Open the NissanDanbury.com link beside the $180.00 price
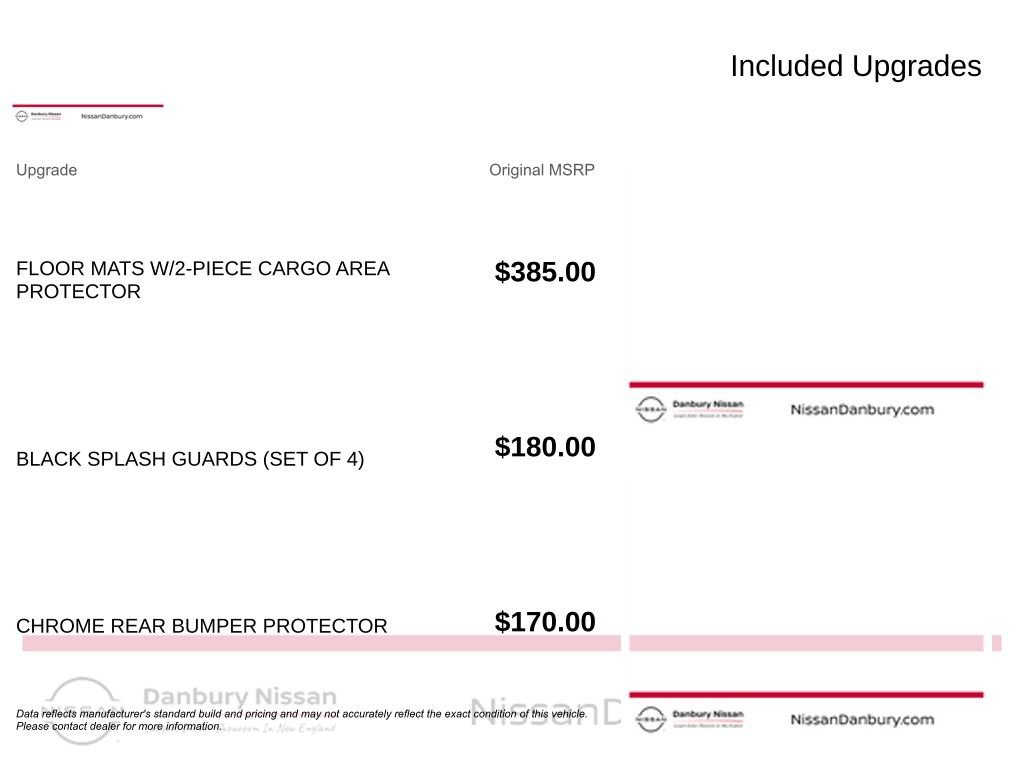The width and height of the screenshot is (1024, 768). click(x=862, y=409)
